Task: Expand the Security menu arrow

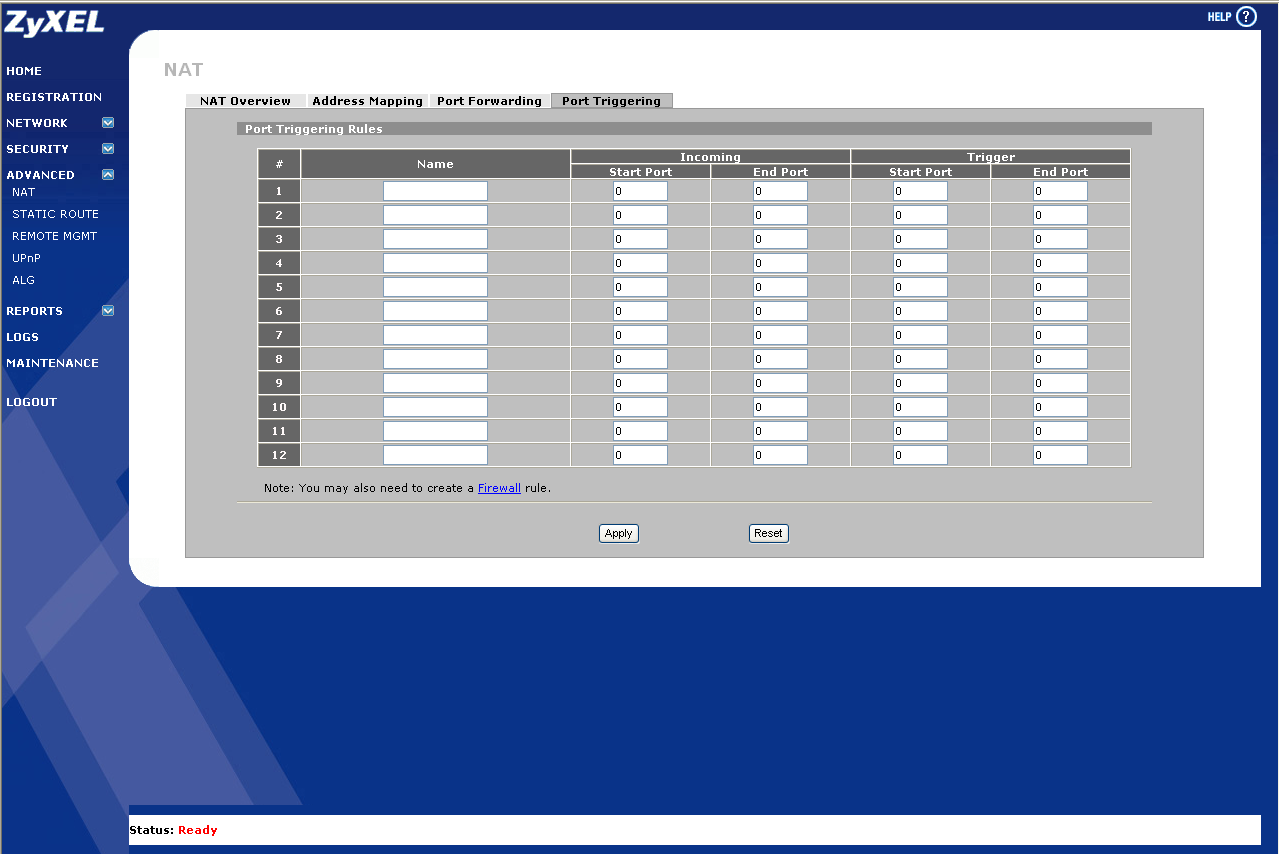Action: [x=108, y=149]
